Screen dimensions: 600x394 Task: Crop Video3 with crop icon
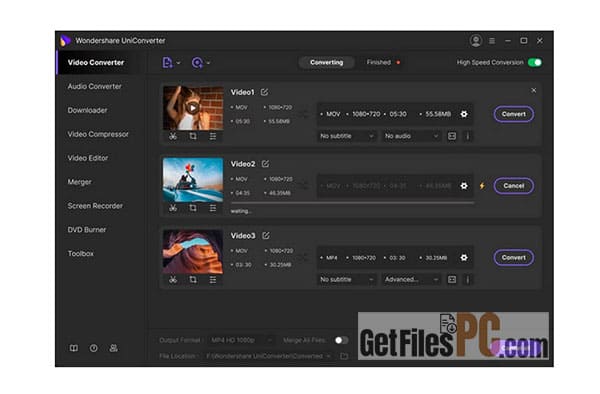tap(193, 280)
